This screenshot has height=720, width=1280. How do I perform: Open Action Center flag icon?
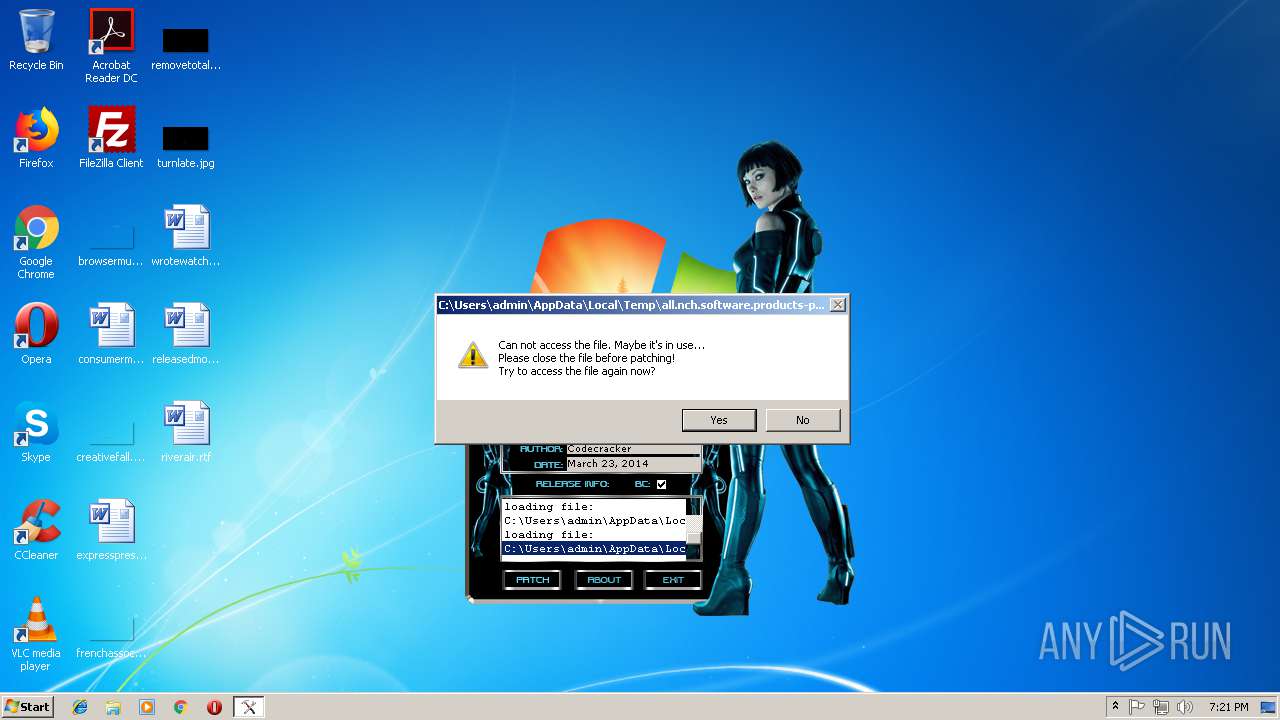(1137, 707)
